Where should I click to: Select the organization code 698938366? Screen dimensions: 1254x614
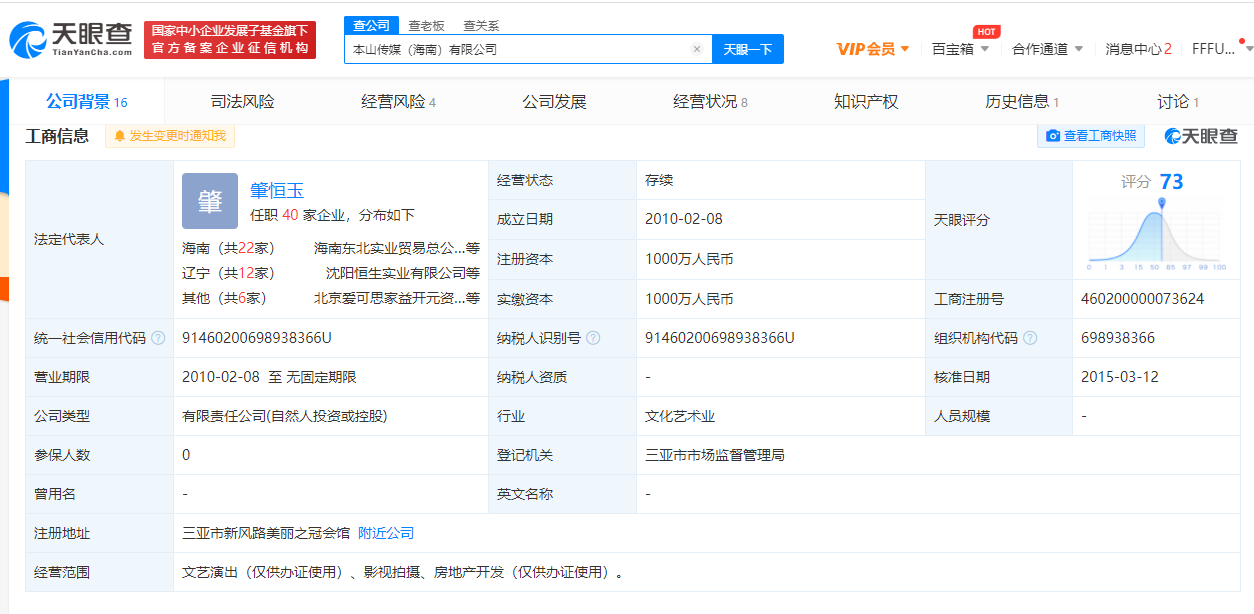(x=1118, y=338)
